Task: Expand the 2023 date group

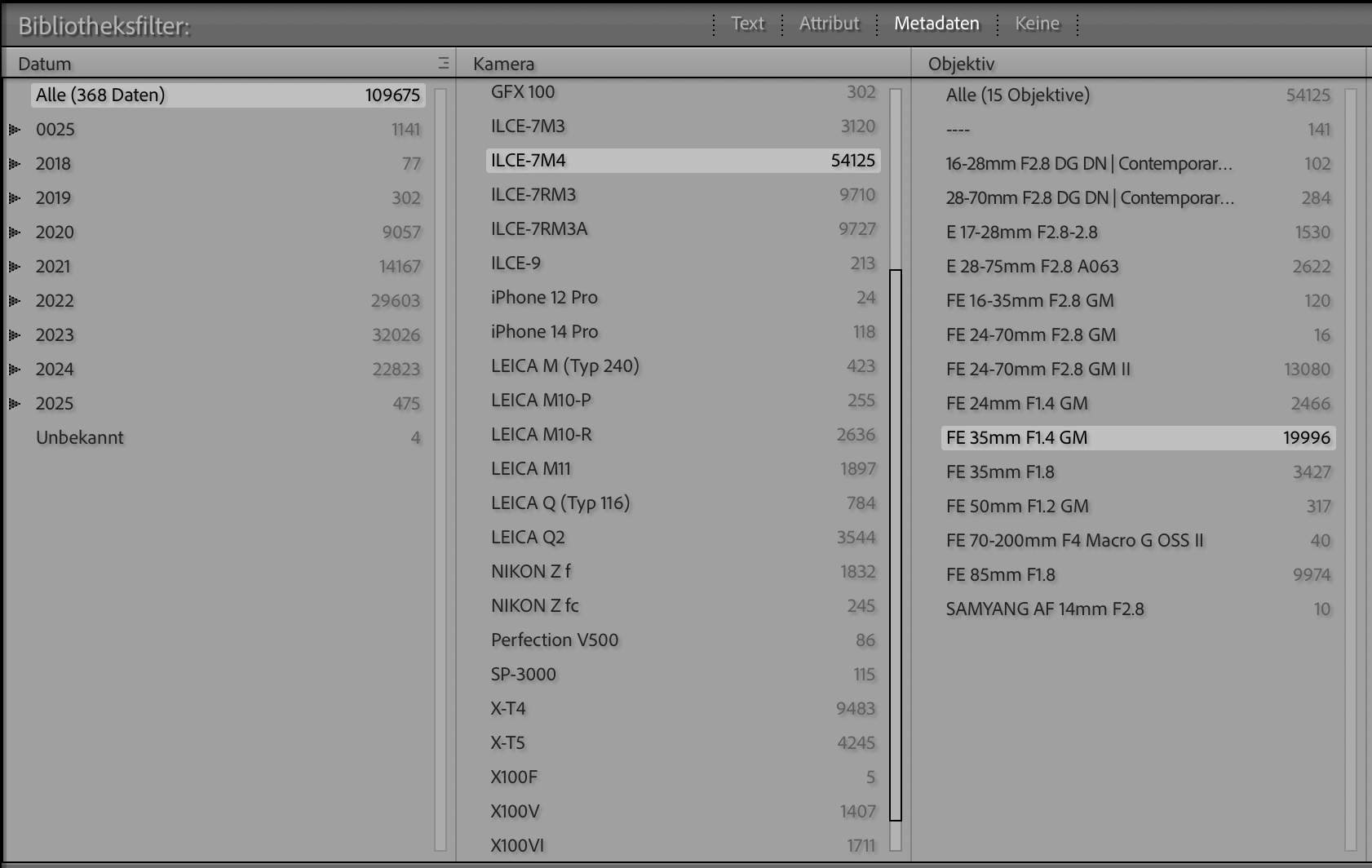Action: click(x=14, y=334)
